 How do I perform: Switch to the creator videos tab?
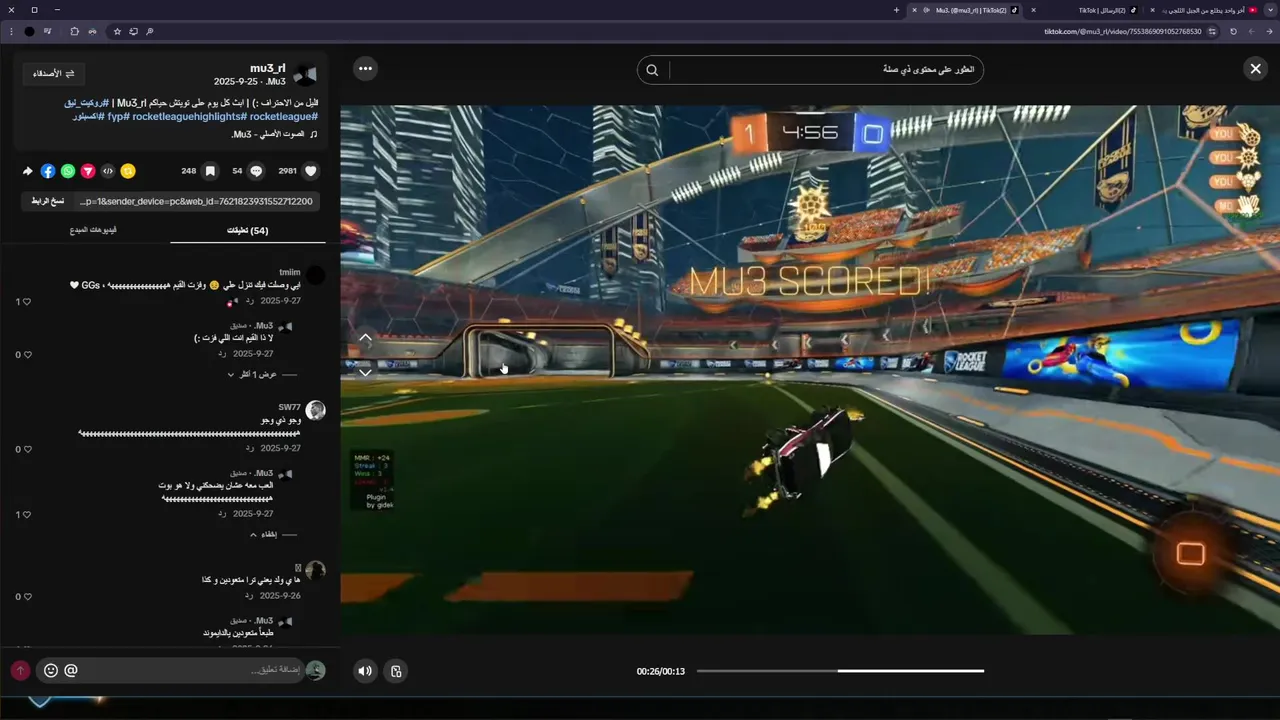93,230
